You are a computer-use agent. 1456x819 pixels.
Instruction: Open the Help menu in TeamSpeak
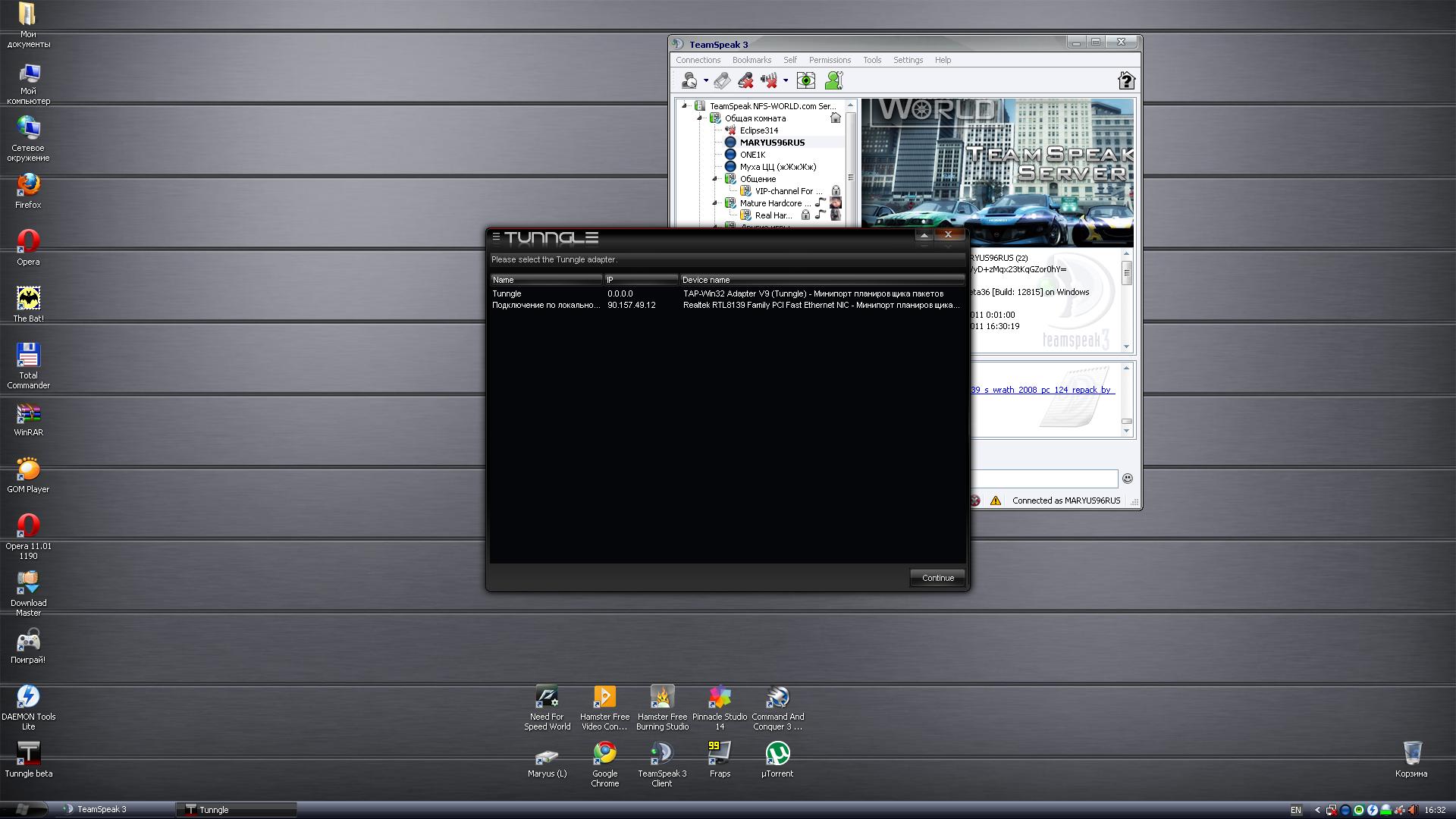tap(943, 60)
